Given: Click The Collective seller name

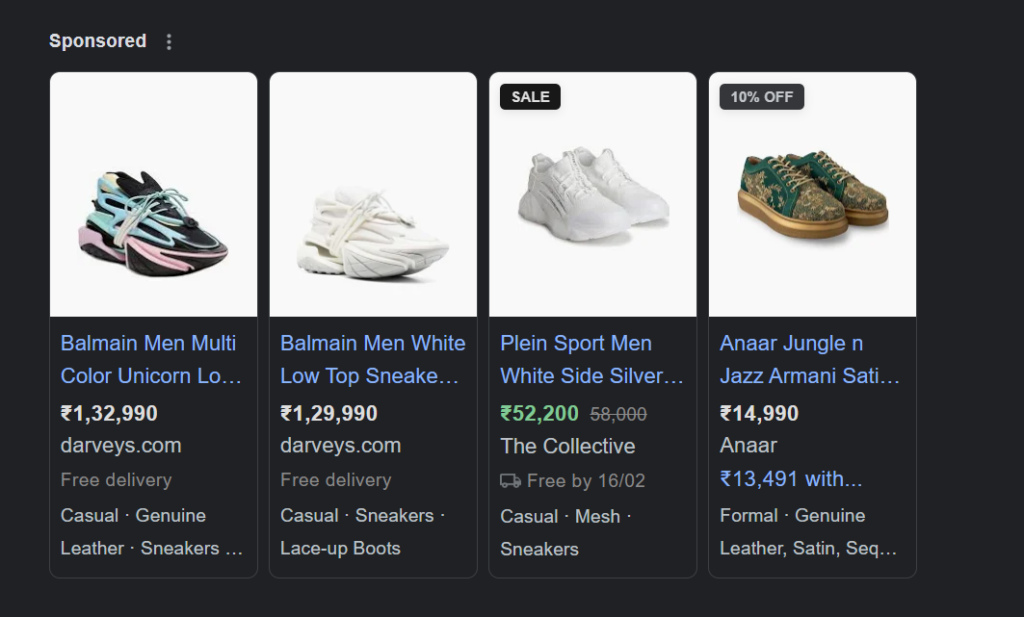Looking at the screenshot, I should (x=568, y=446).
